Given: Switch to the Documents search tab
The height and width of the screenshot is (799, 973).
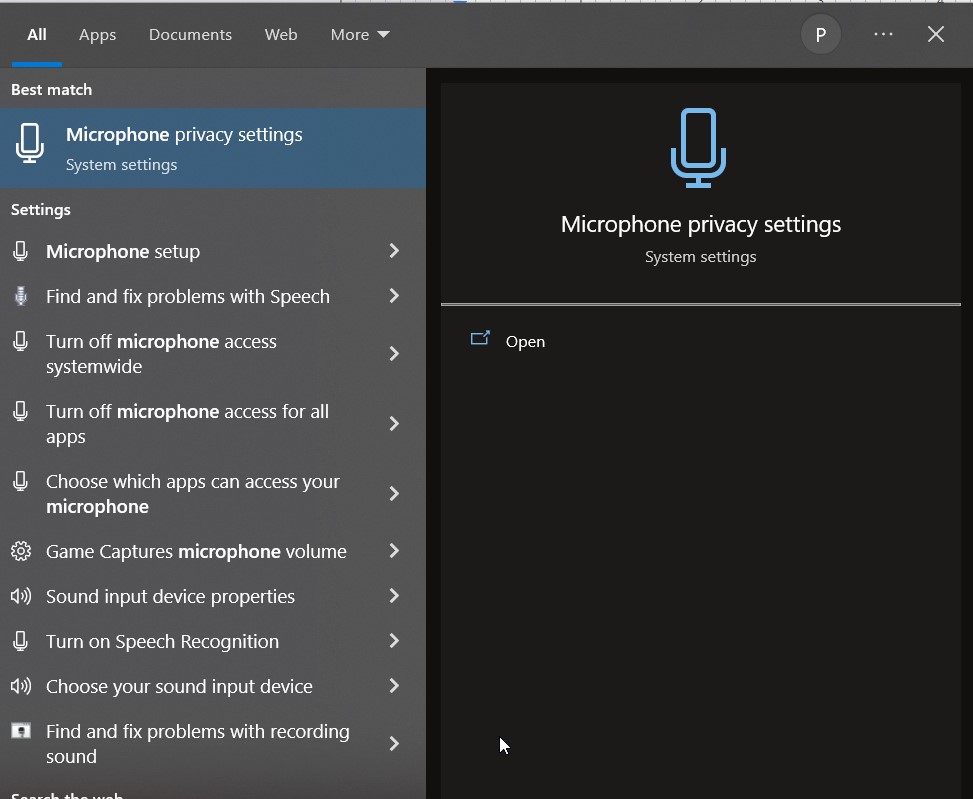Looking at the screenshot, I should [189, 34].
